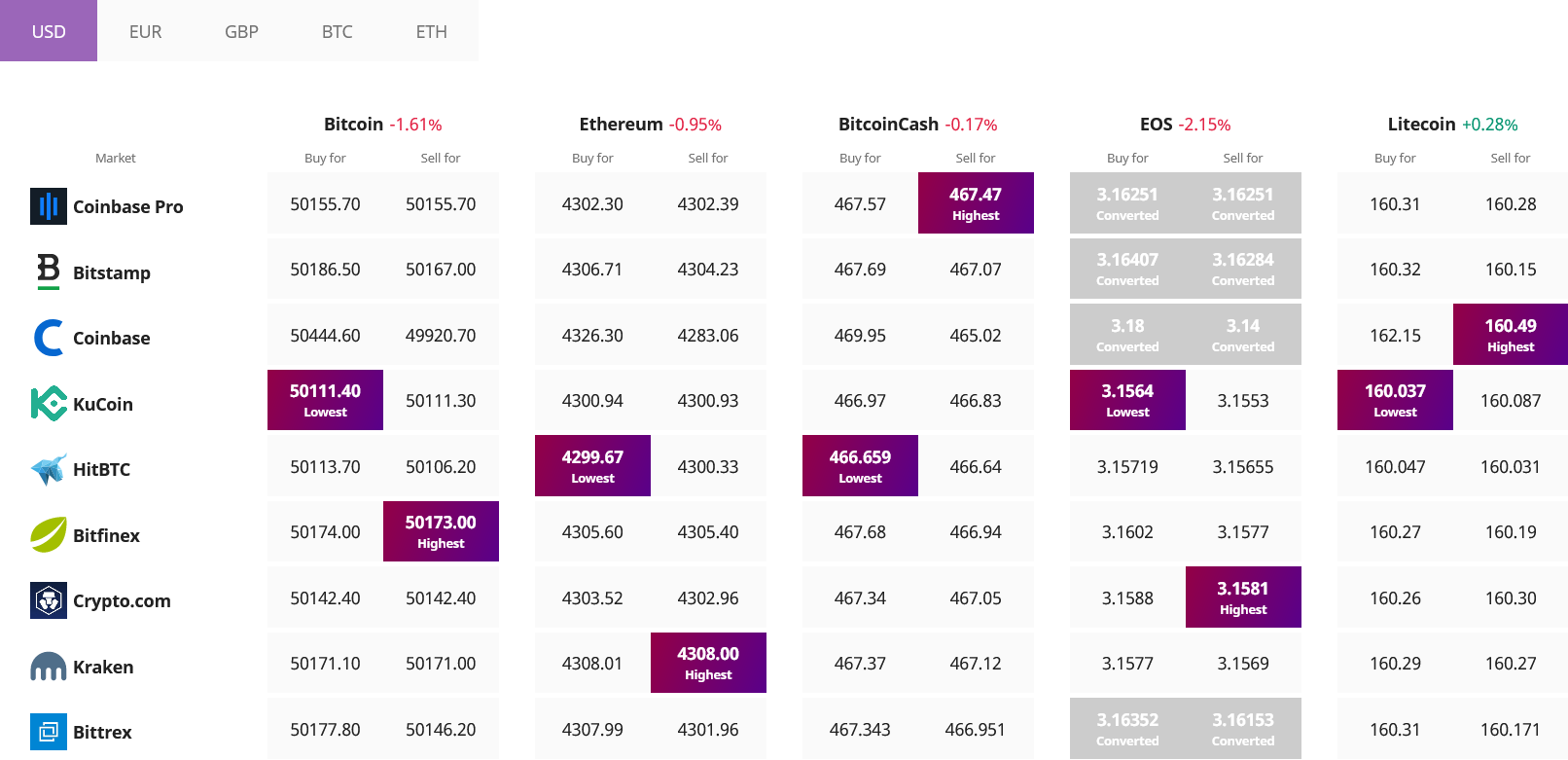The image size is (1568, 760).
Task: Click HitBTC lowest BitcoinCash price 466.659
Action: coord(860,466)
